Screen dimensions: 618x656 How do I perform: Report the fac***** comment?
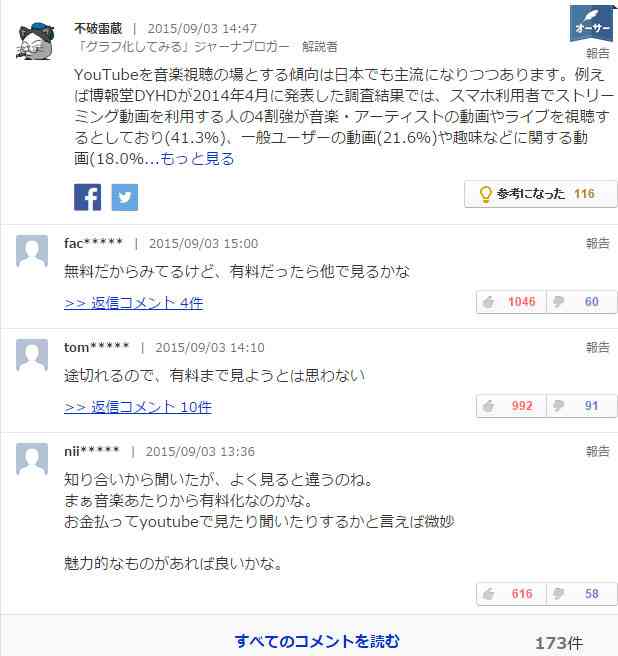(x=597, y=243)
